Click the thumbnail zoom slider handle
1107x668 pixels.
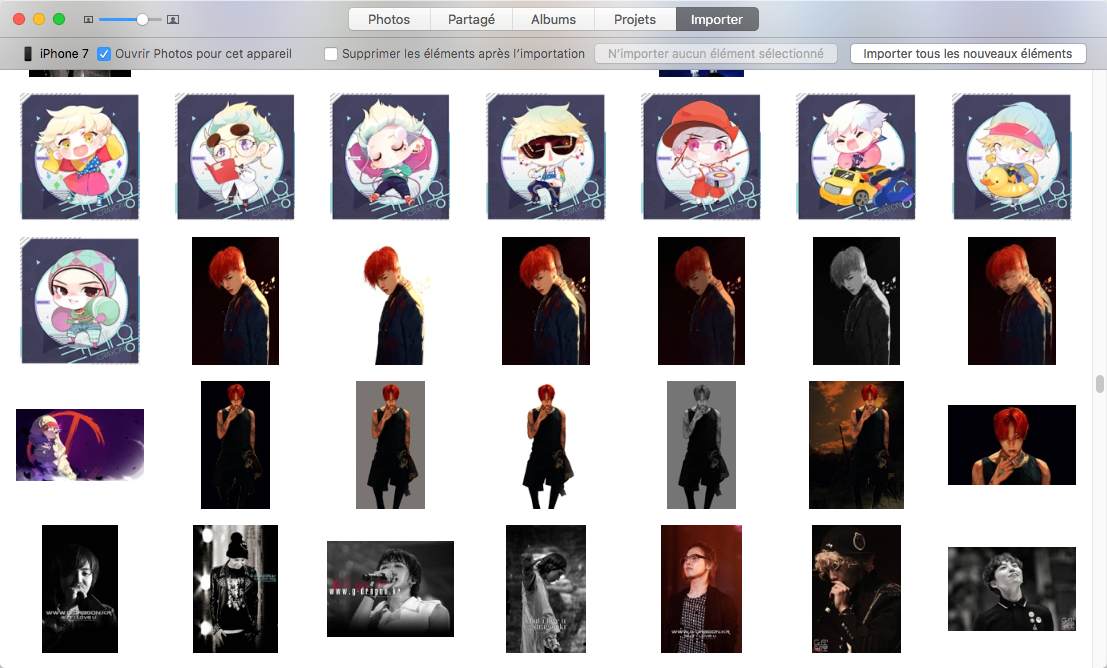click(143, 20)
